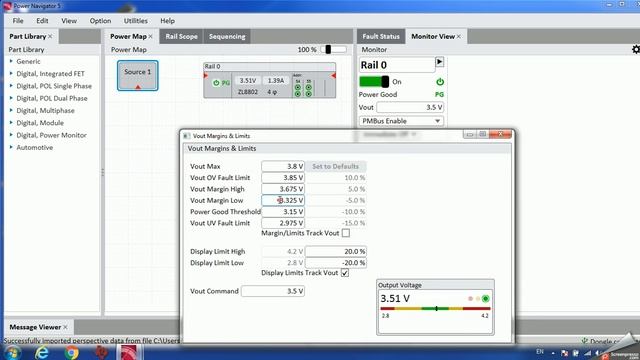Click the Vout Margins & Limits window icon
The width and height of the screenshot is (640, 360).
coord(186,136)
